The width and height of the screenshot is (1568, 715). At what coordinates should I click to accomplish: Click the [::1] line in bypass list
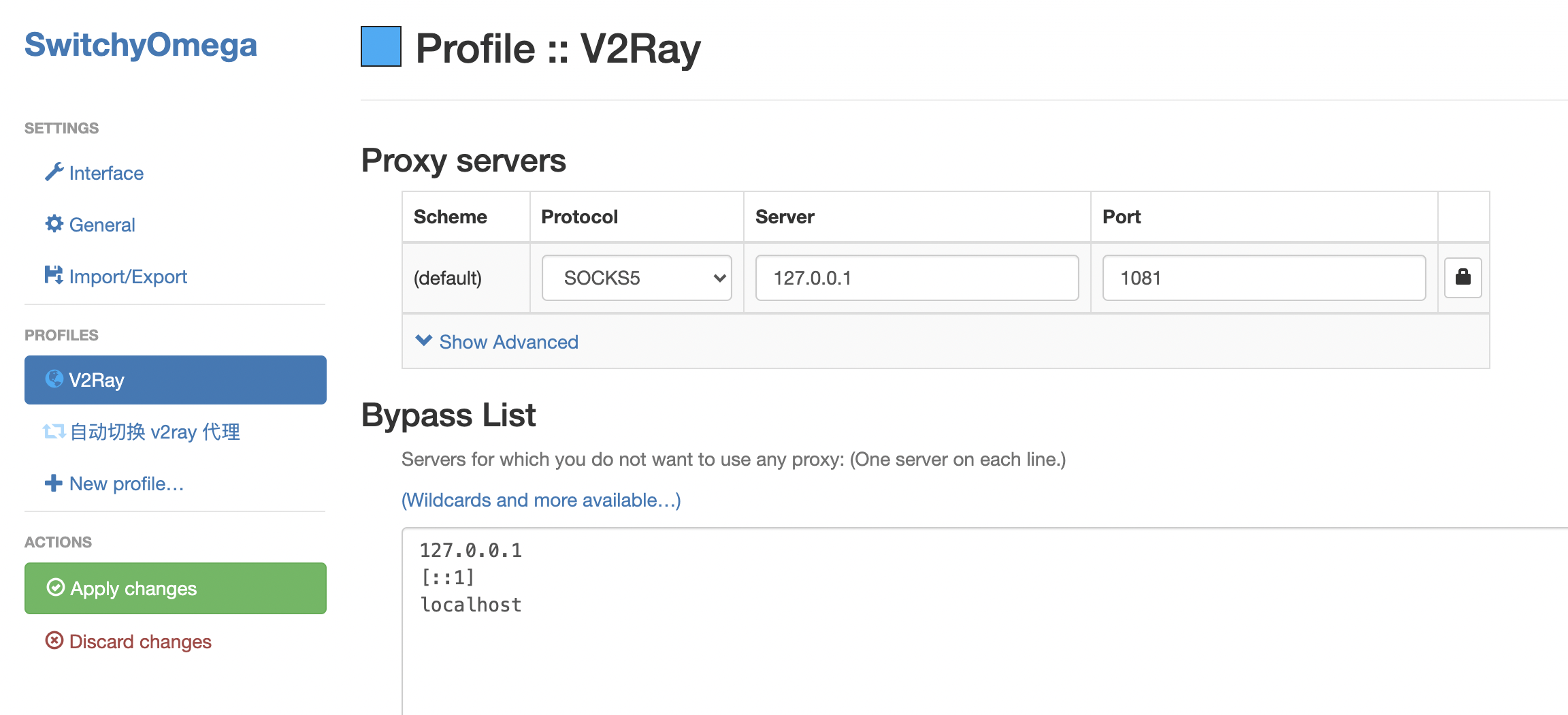[448, 577]
